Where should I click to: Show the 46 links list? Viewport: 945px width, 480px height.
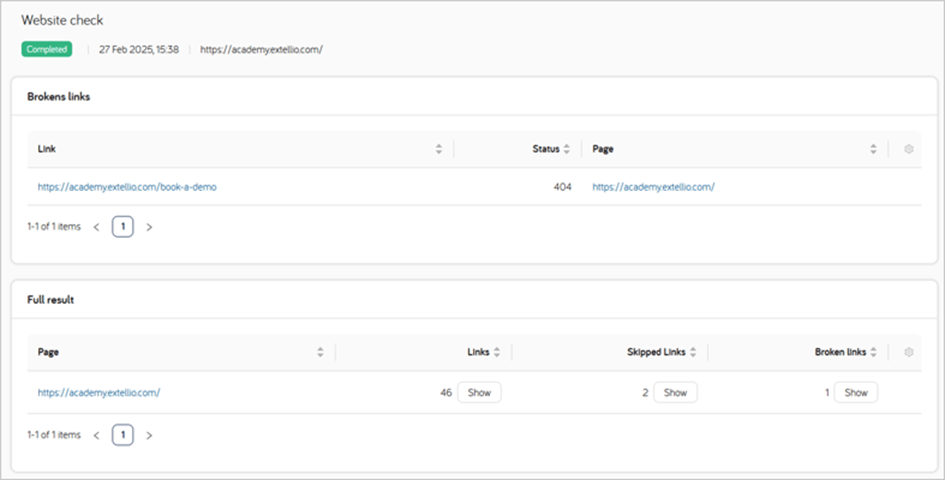pyautogui.click(x=479, y=393)
